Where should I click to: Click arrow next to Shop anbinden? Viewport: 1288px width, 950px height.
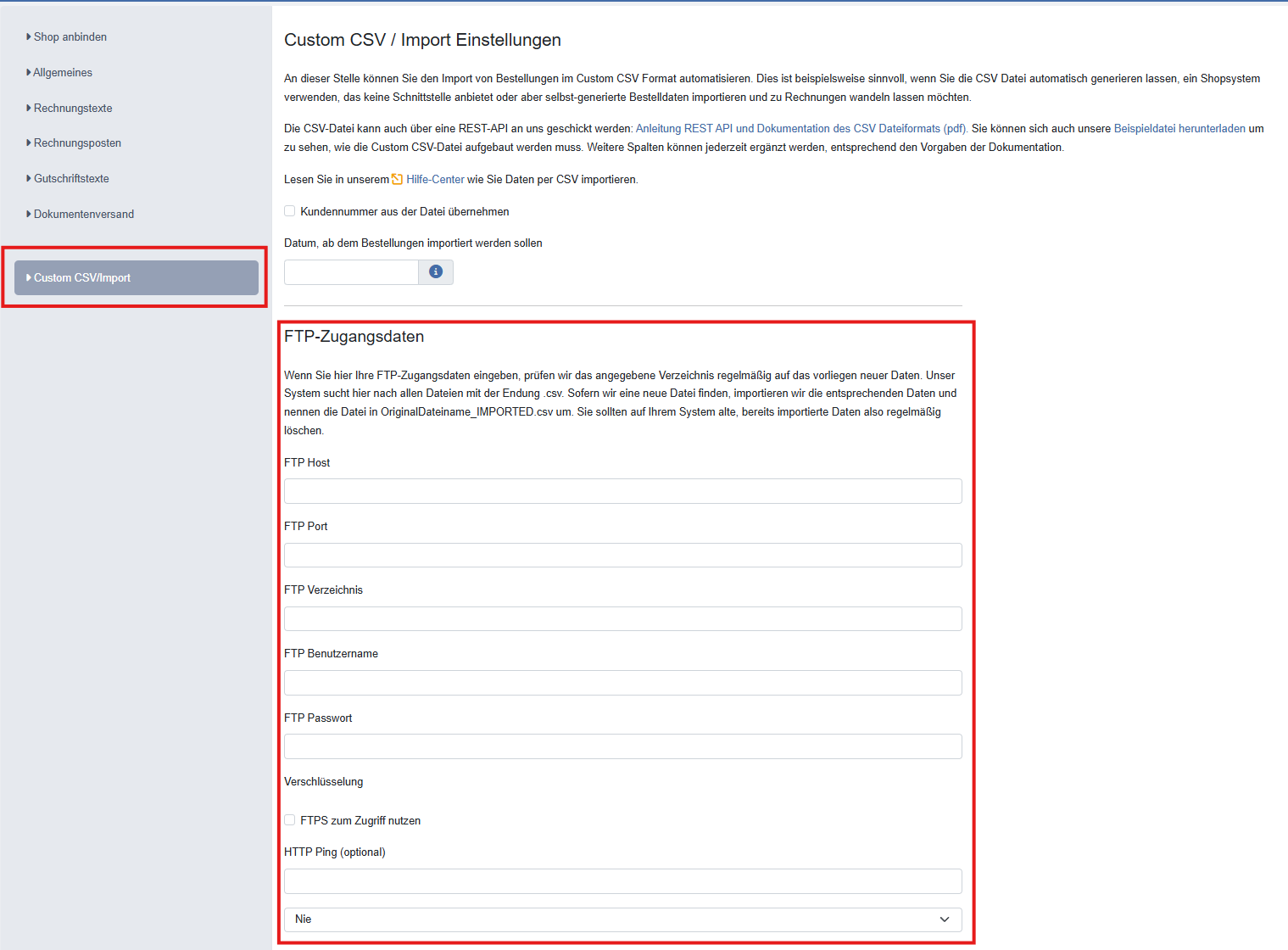coord(29,37)
